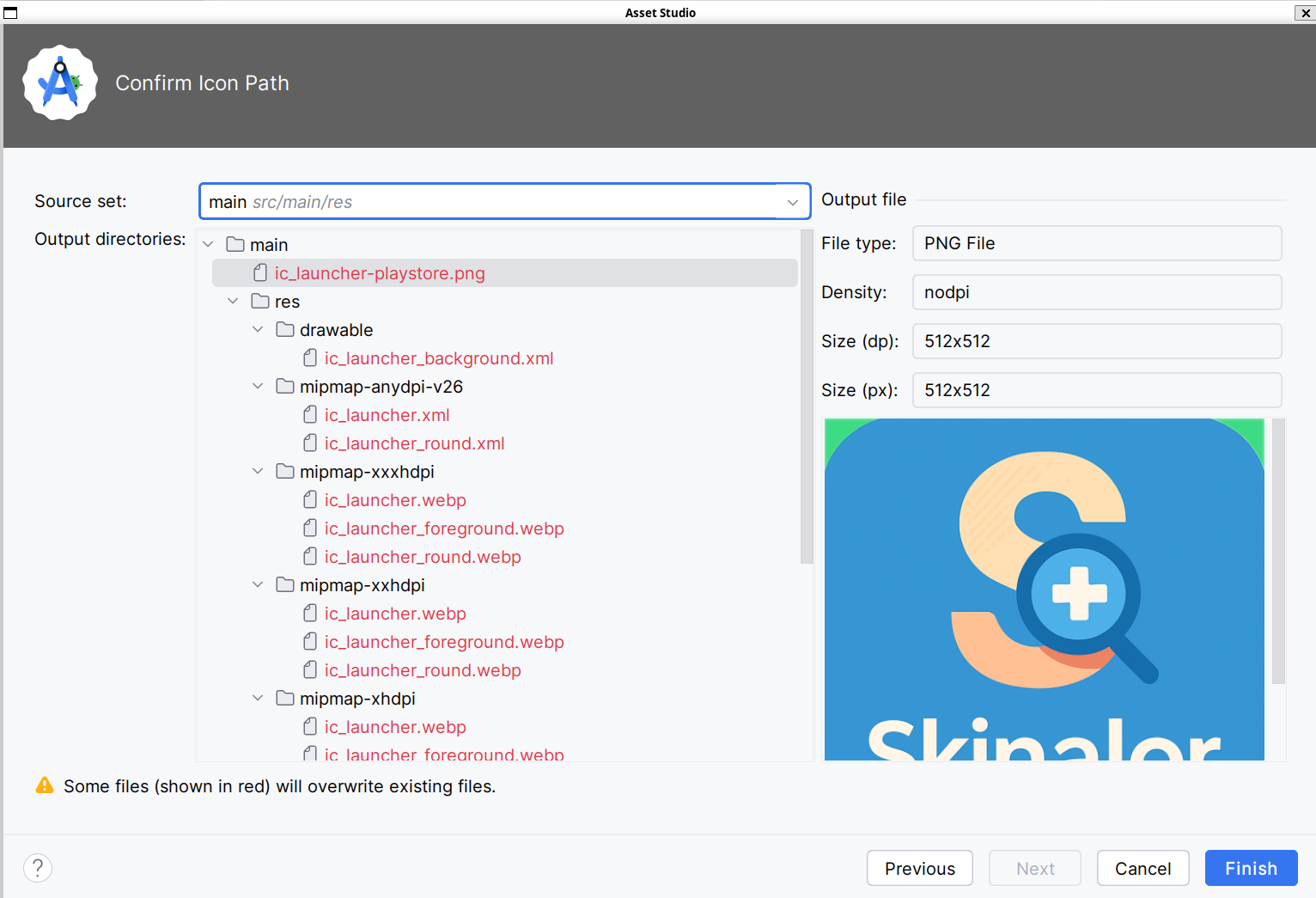The image size is (1316, 898).
Task: Click the res folder icon
Action: point(260,302)
